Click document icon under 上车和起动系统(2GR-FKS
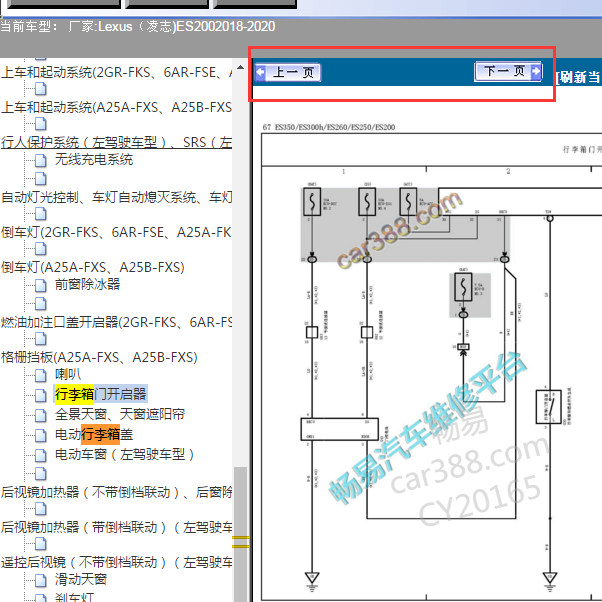 [41, 89]
